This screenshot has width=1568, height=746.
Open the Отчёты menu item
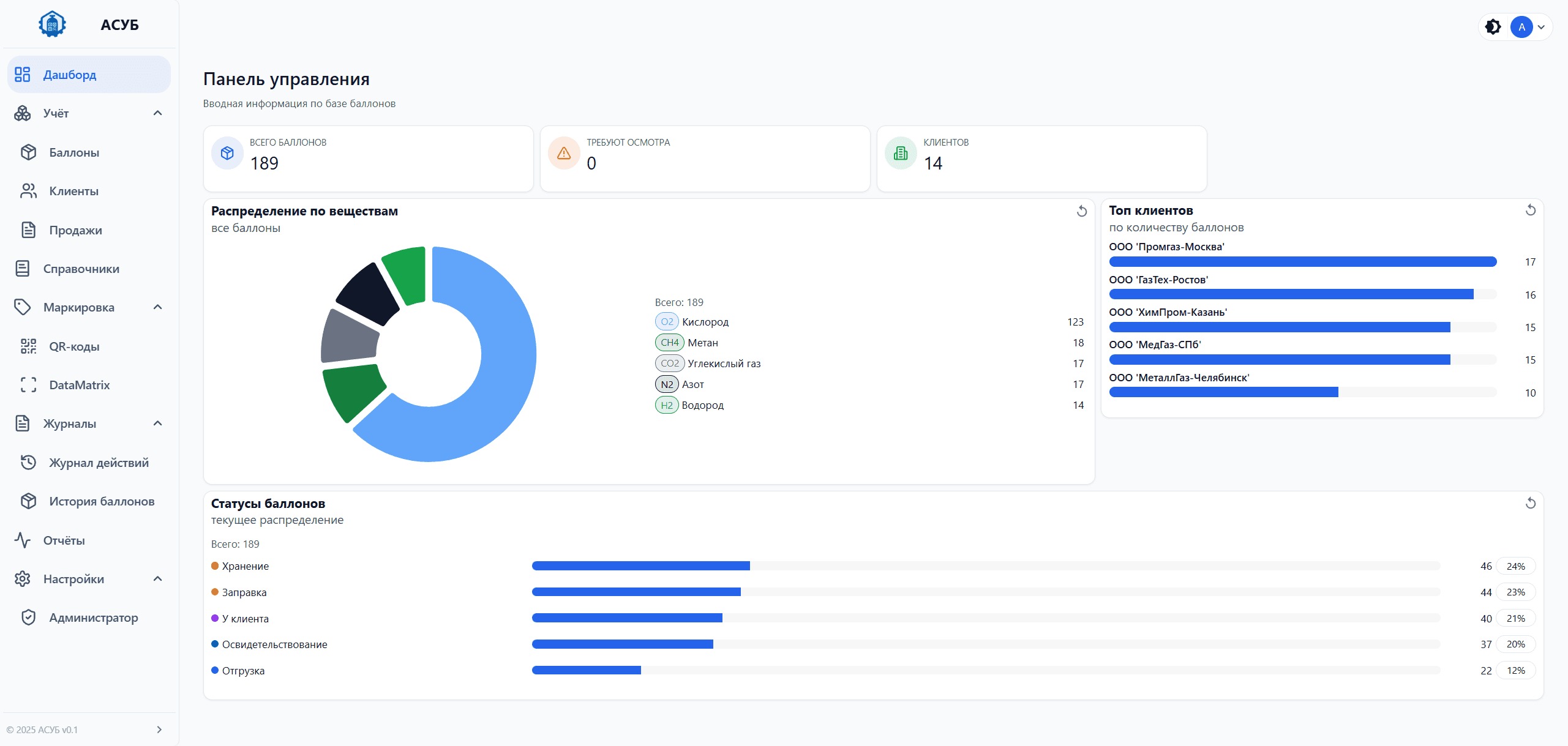(64, 540)
